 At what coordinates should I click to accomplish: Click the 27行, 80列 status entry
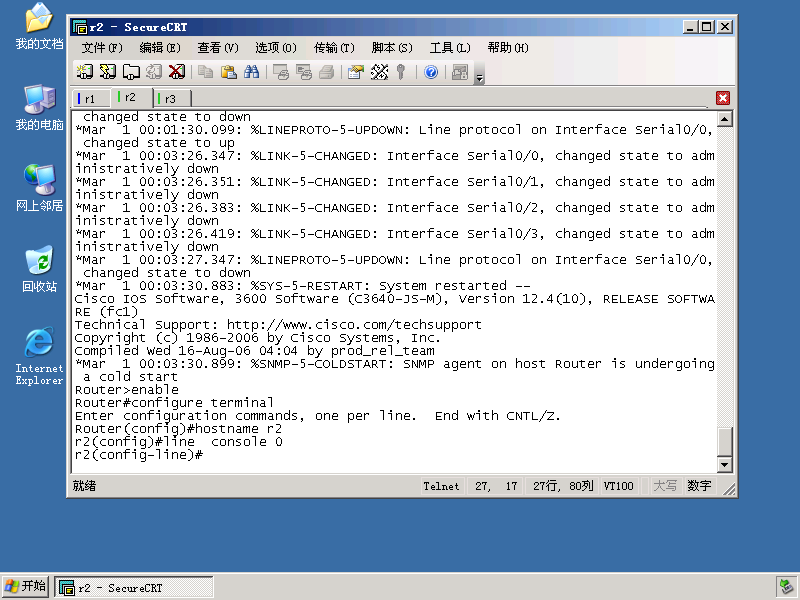tap(563, 486)
